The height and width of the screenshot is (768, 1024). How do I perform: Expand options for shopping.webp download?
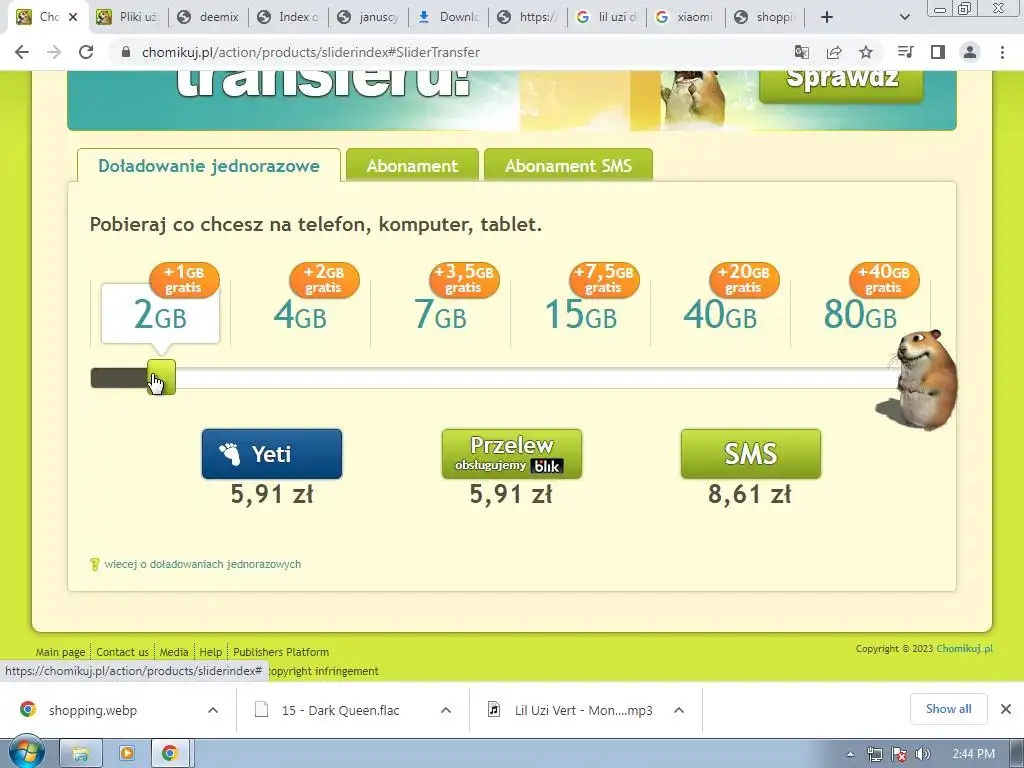tap(213, 710)
